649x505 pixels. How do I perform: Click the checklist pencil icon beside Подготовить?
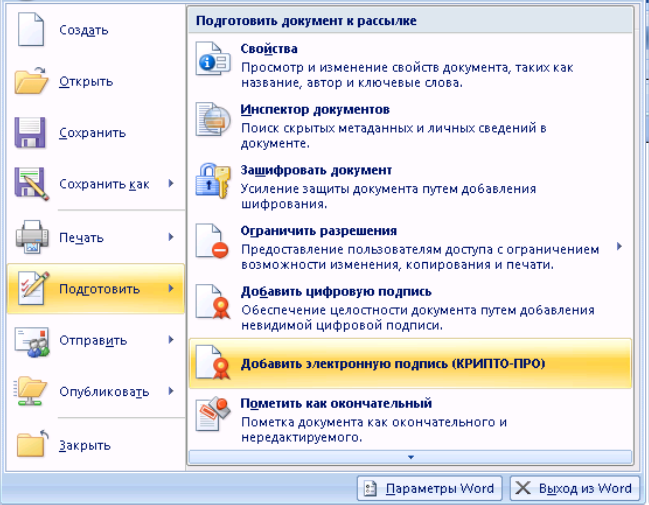tap(34, 288)
